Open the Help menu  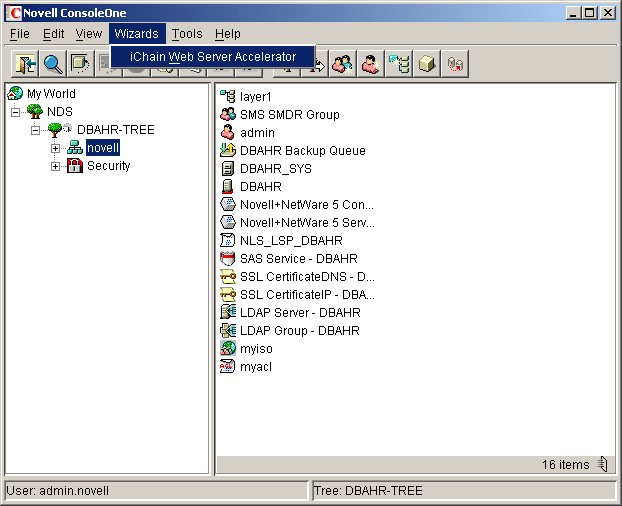228,34
